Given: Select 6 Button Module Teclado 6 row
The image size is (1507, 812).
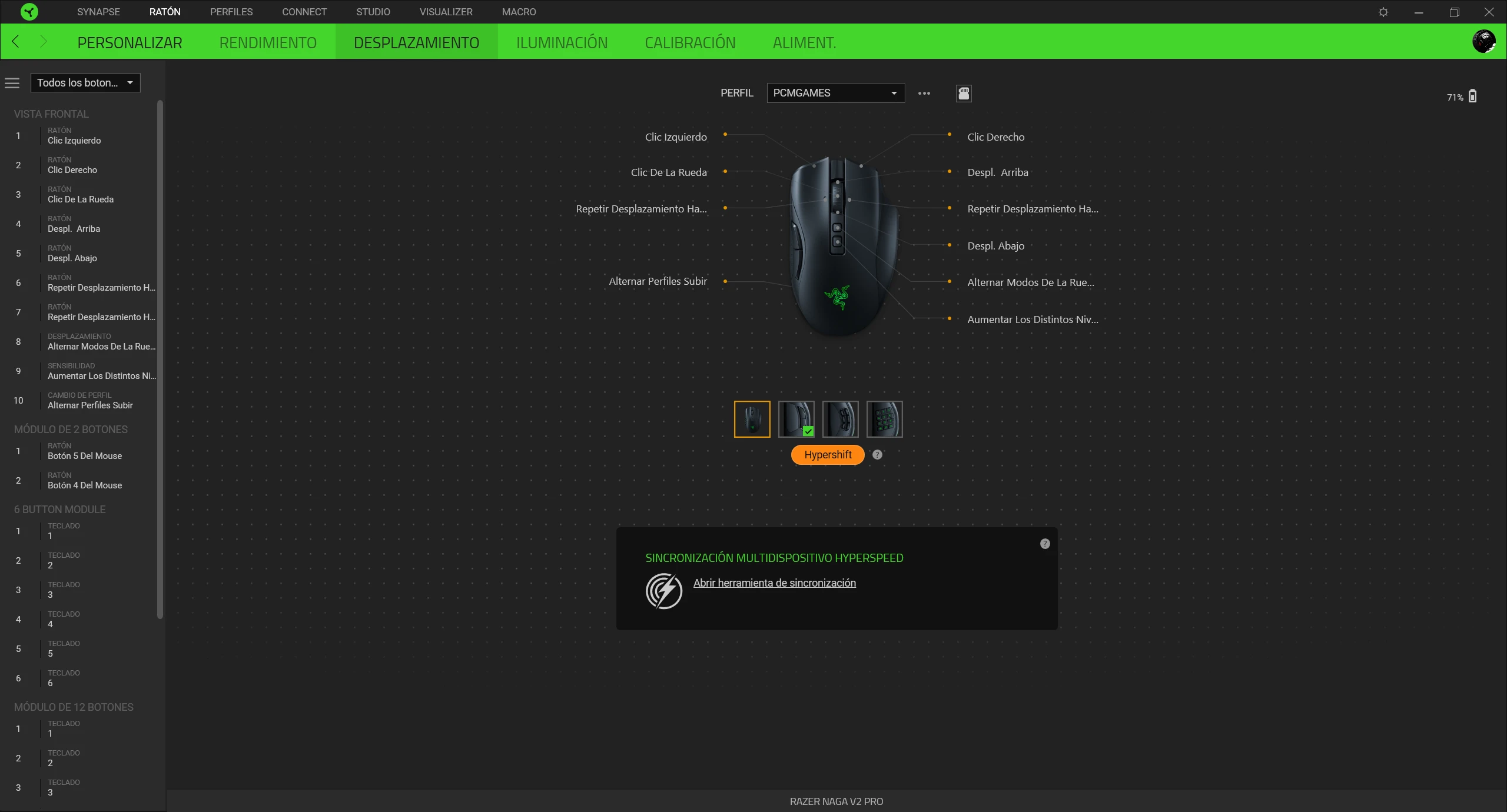Looking at the screenshot, I should tap(79, 678).
